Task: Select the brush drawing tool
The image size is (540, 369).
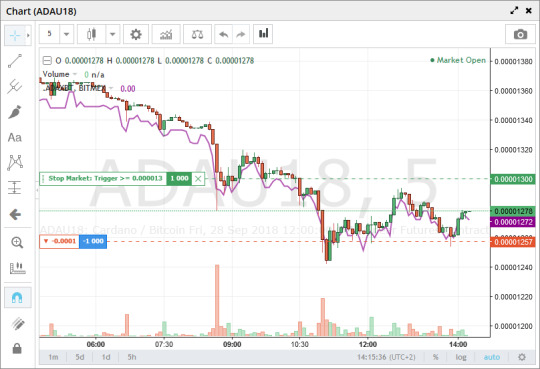Action: click(15, 112)
